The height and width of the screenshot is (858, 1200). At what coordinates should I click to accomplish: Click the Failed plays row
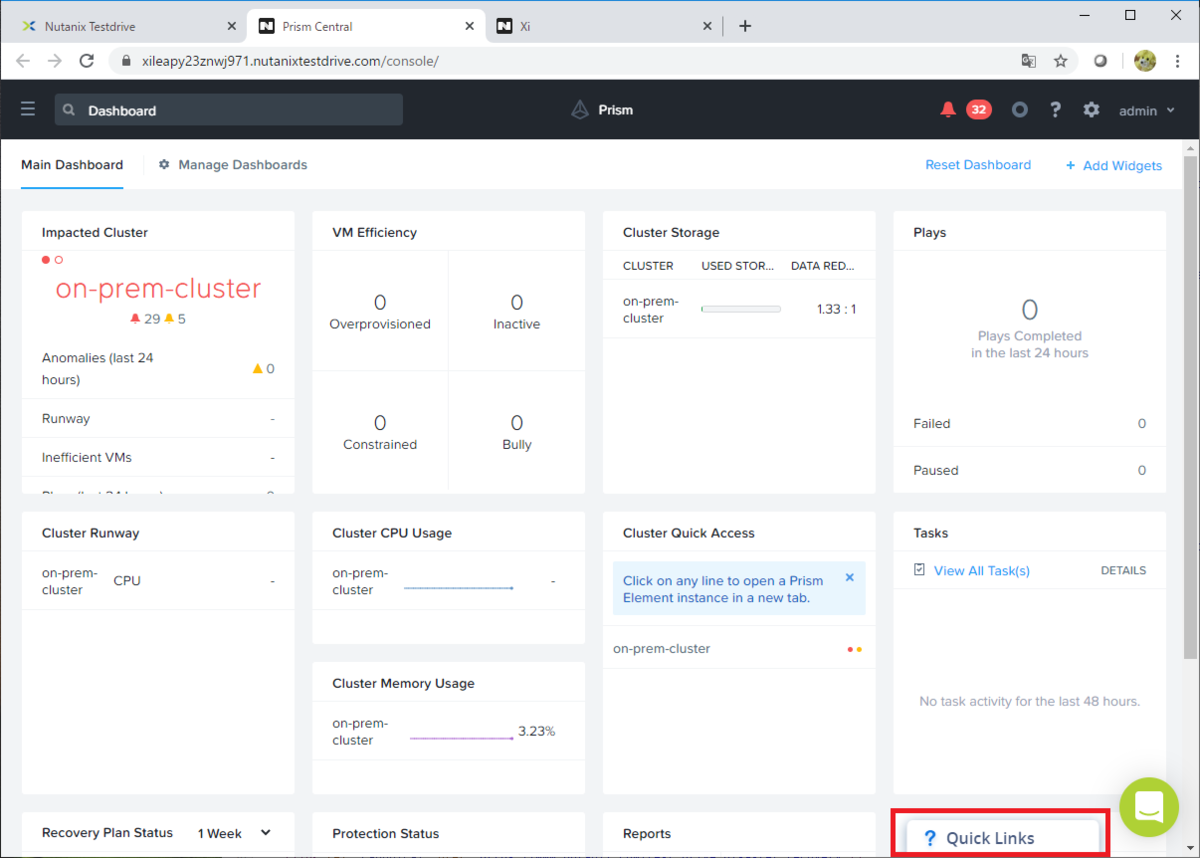point(1029,424)
